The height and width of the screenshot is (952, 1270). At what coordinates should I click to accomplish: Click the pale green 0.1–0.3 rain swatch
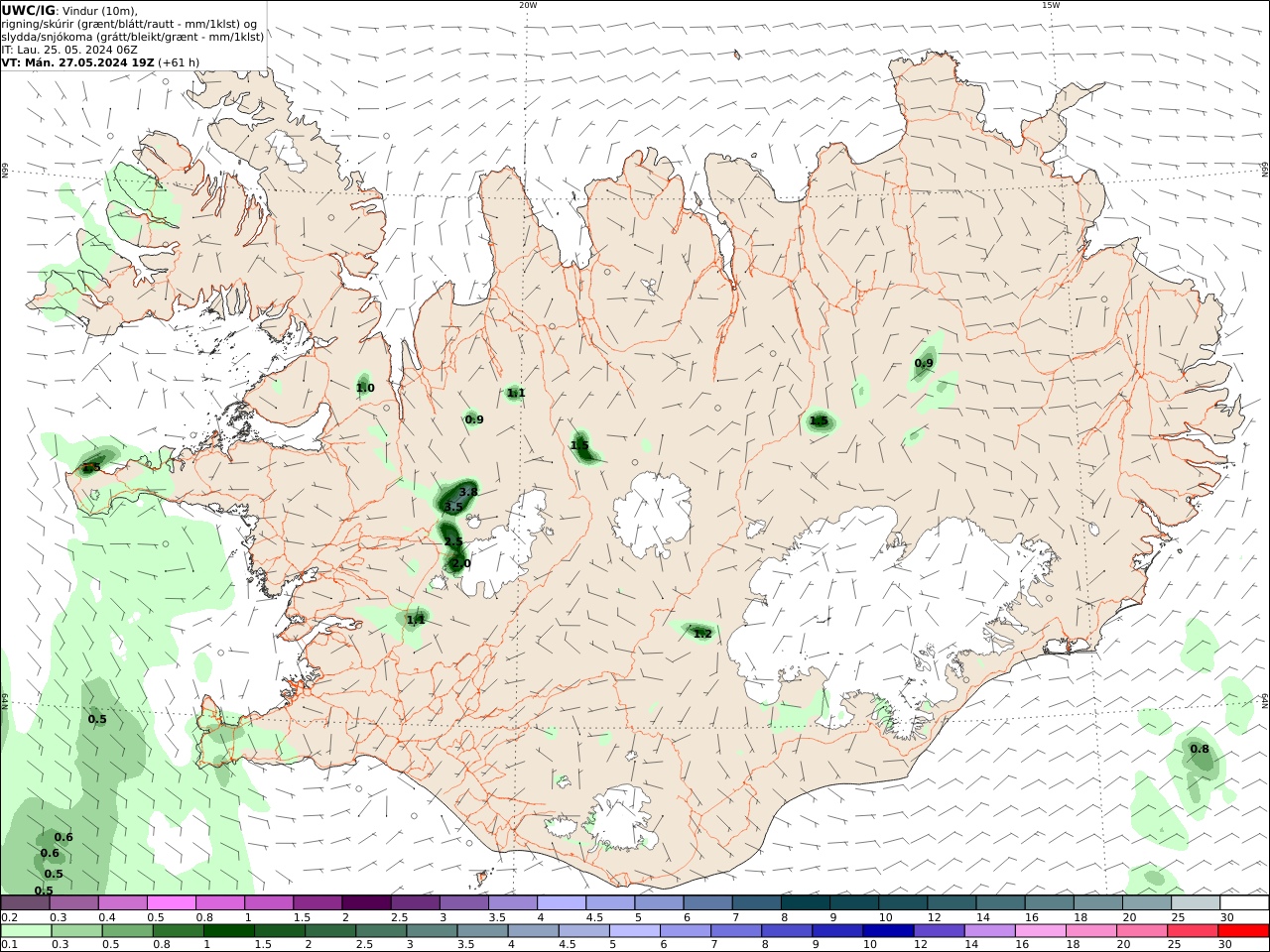[28, 931]
